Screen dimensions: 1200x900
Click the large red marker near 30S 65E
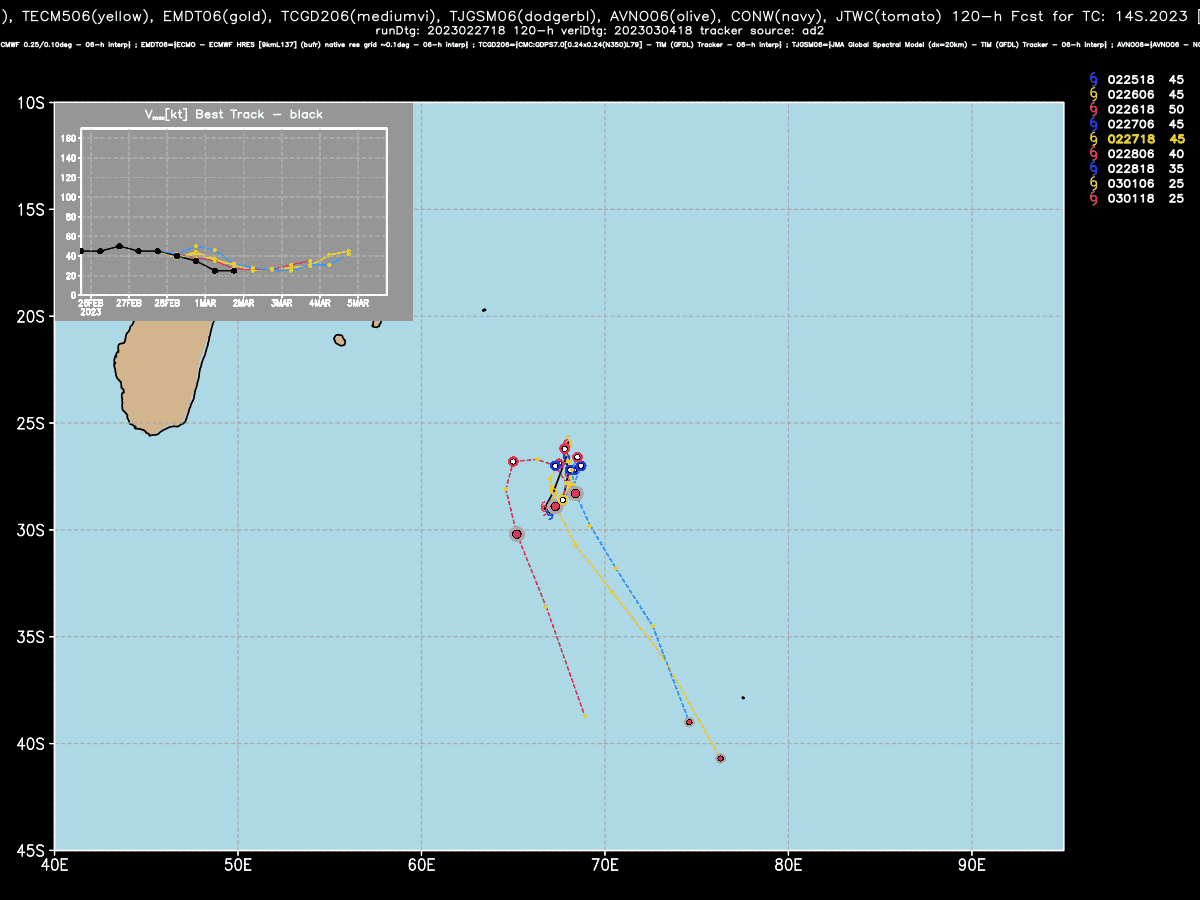point(517,534)
